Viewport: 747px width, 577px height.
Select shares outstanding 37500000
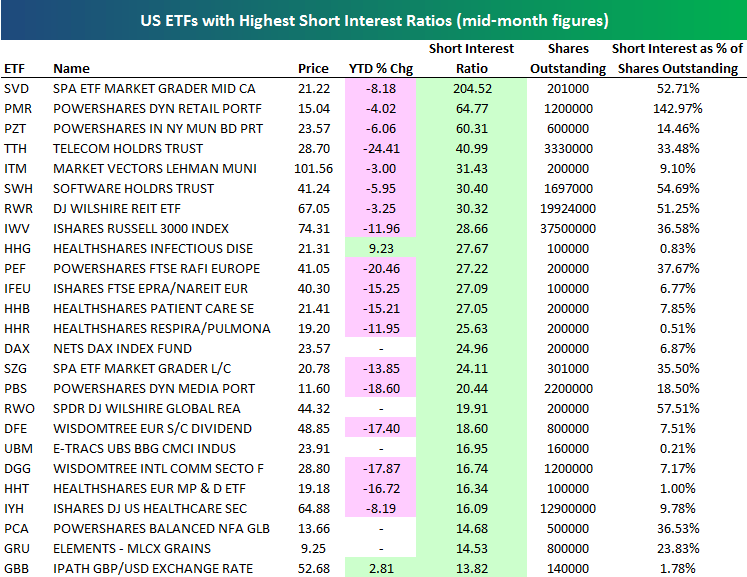568,229
